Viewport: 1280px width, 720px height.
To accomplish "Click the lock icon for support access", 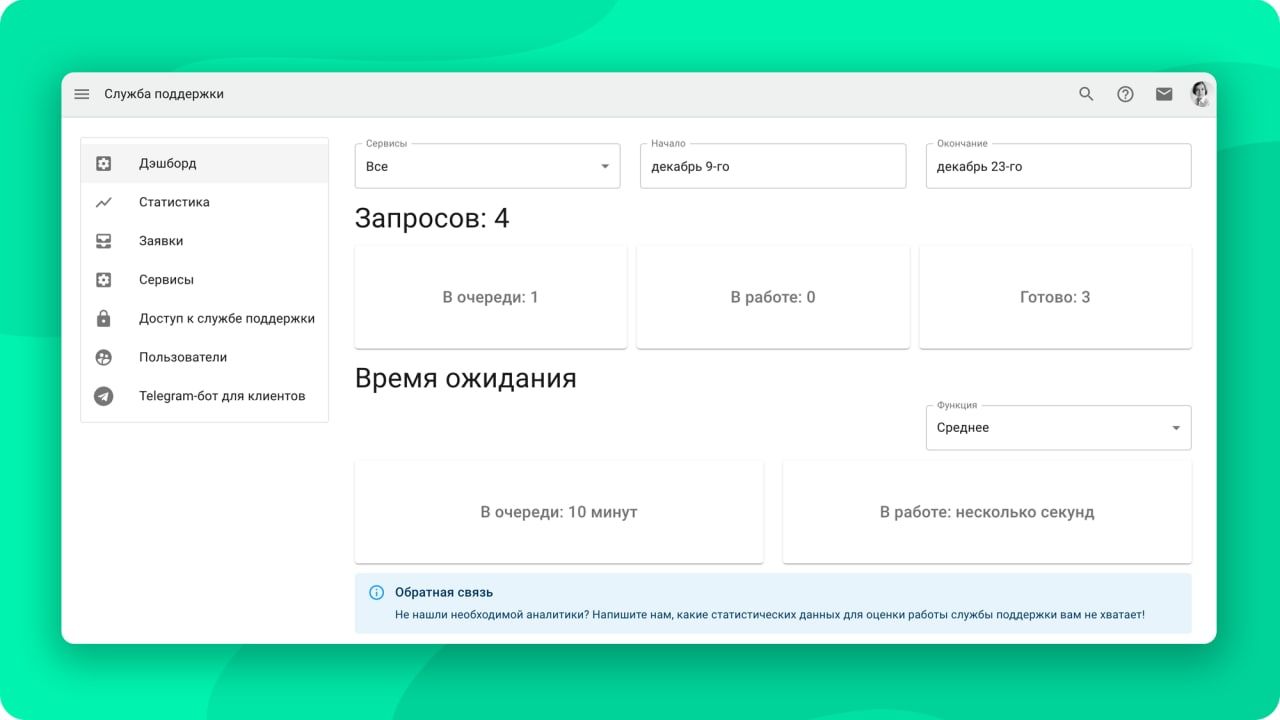I will pyautogui.click(x=104, y=318).
